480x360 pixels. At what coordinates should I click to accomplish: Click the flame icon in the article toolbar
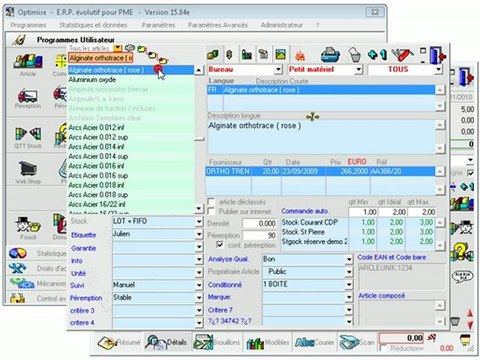(x=300, y=55)
